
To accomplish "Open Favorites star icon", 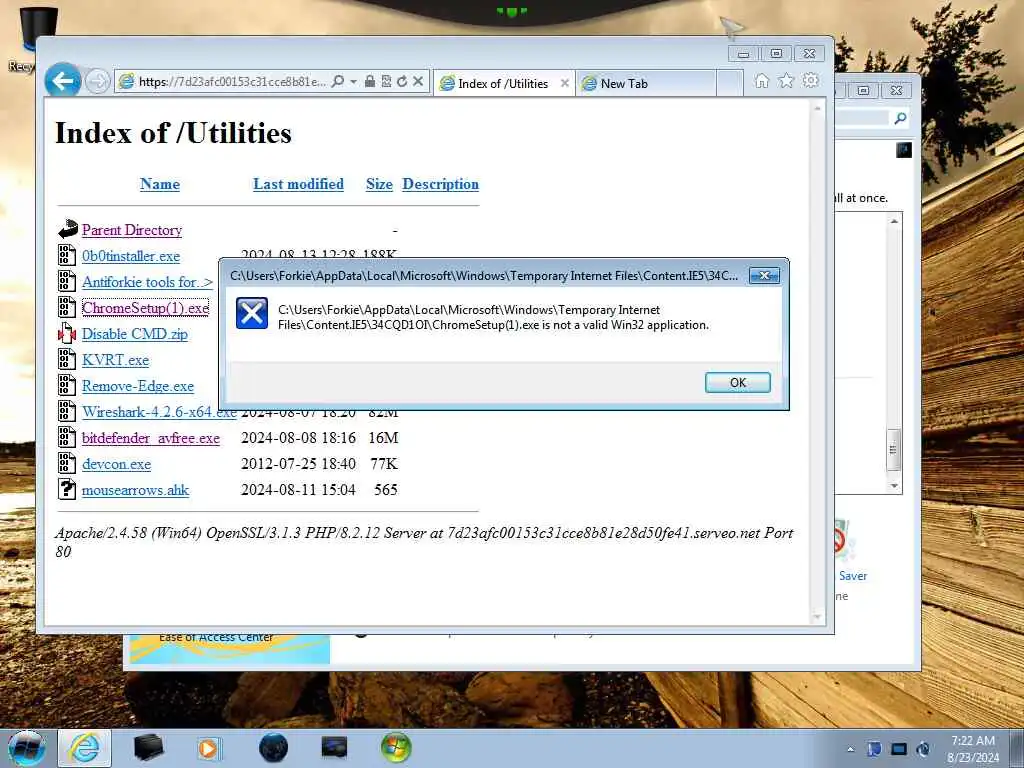I will (786, 81).
